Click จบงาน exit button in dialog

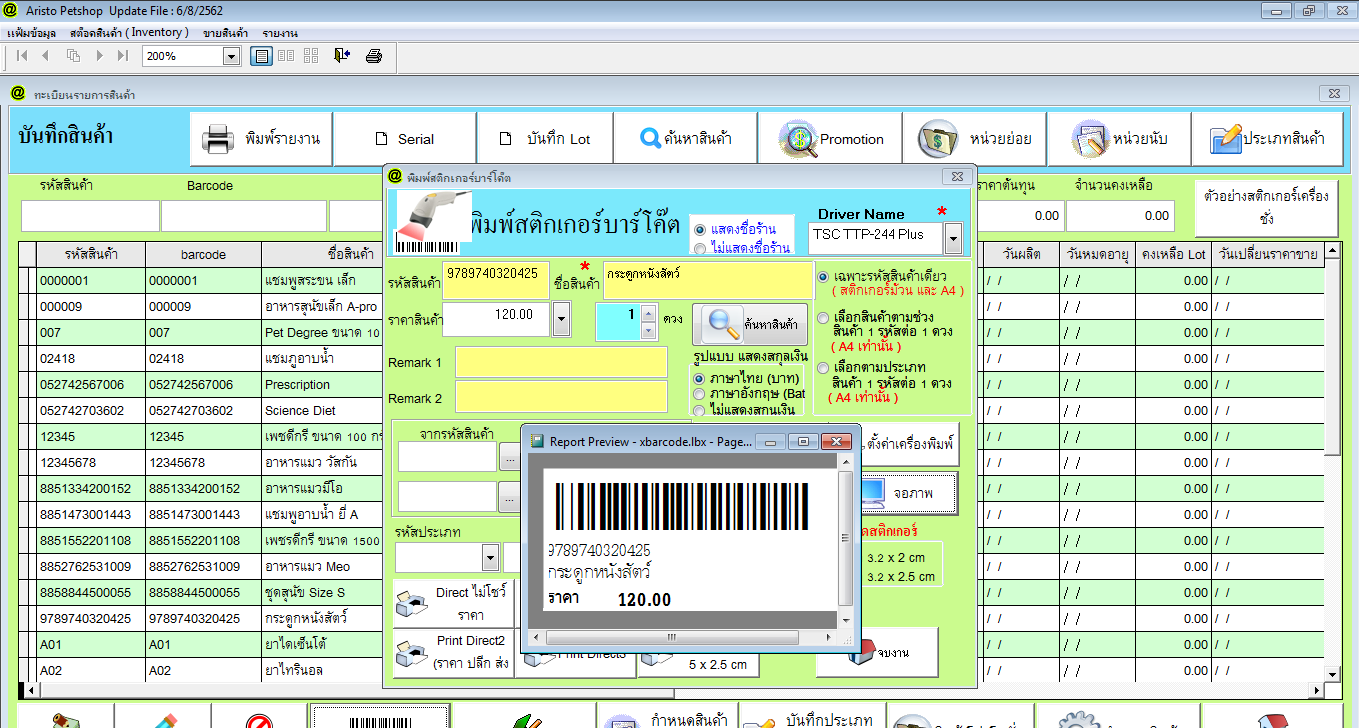(x=878, y=652)
